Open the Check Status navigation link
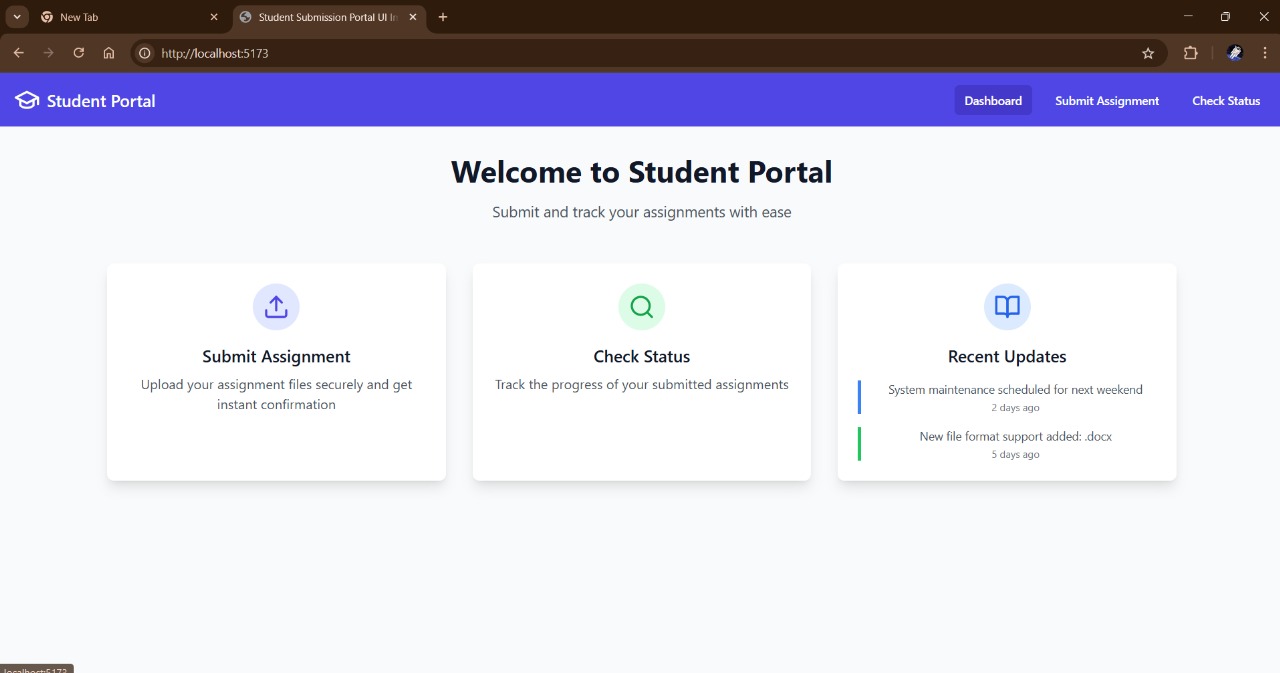The image size is (1280, 673). point(1226,100)
